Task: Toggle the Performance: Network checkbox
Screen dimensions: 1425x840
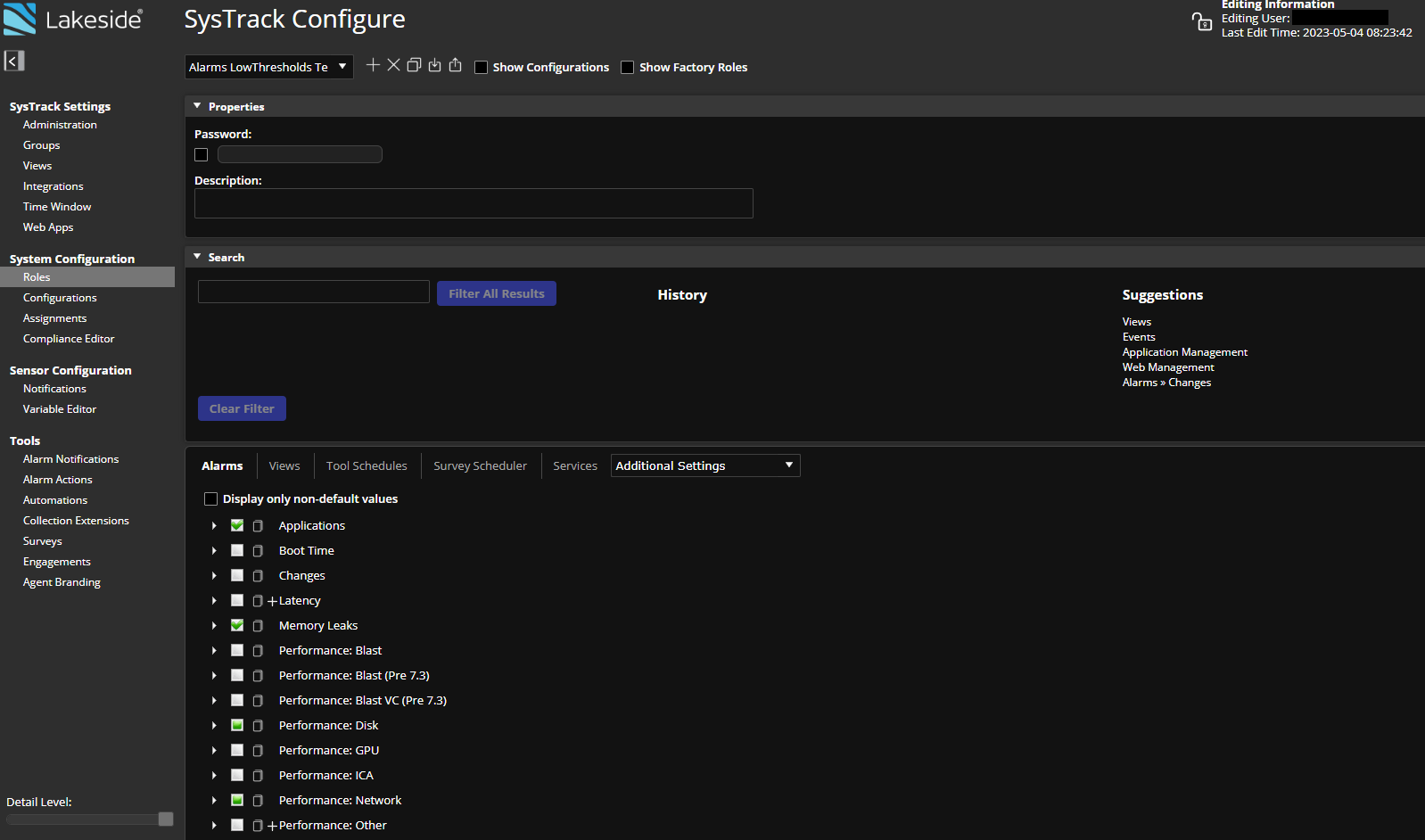Action: pos(237,800)
